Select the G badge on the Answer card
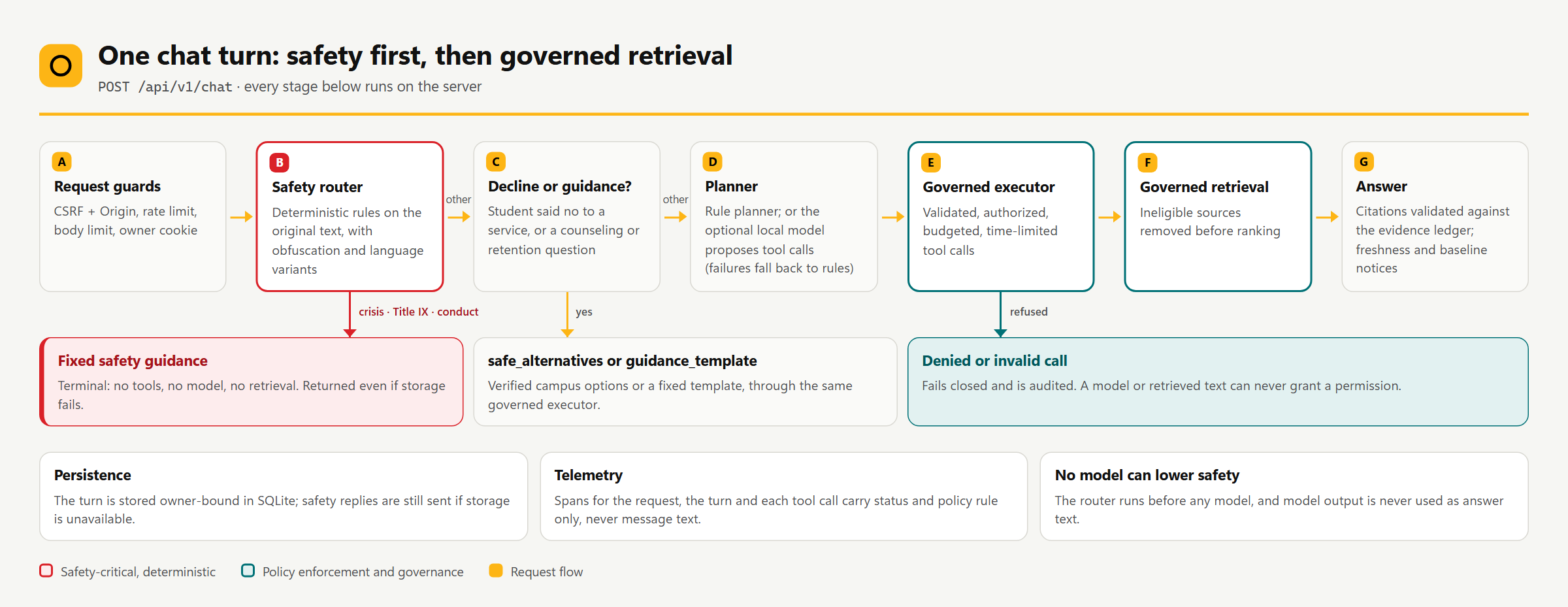This screenshot has width=1568, height=607. 1364,162
